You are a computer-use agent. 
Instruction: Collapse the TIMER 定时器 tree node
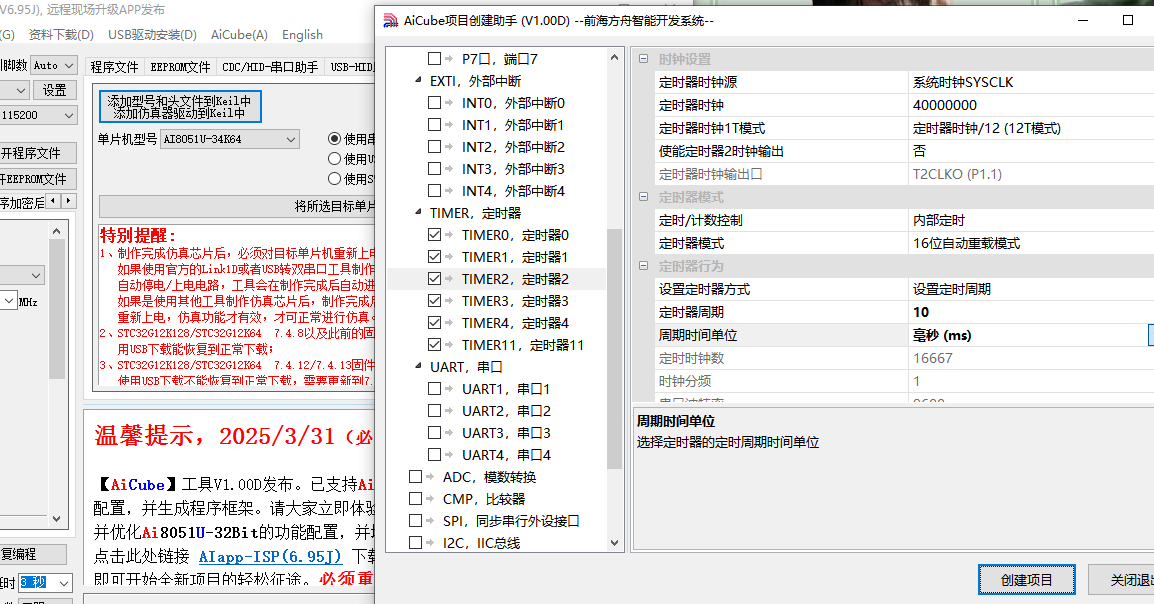pos(418,213)
